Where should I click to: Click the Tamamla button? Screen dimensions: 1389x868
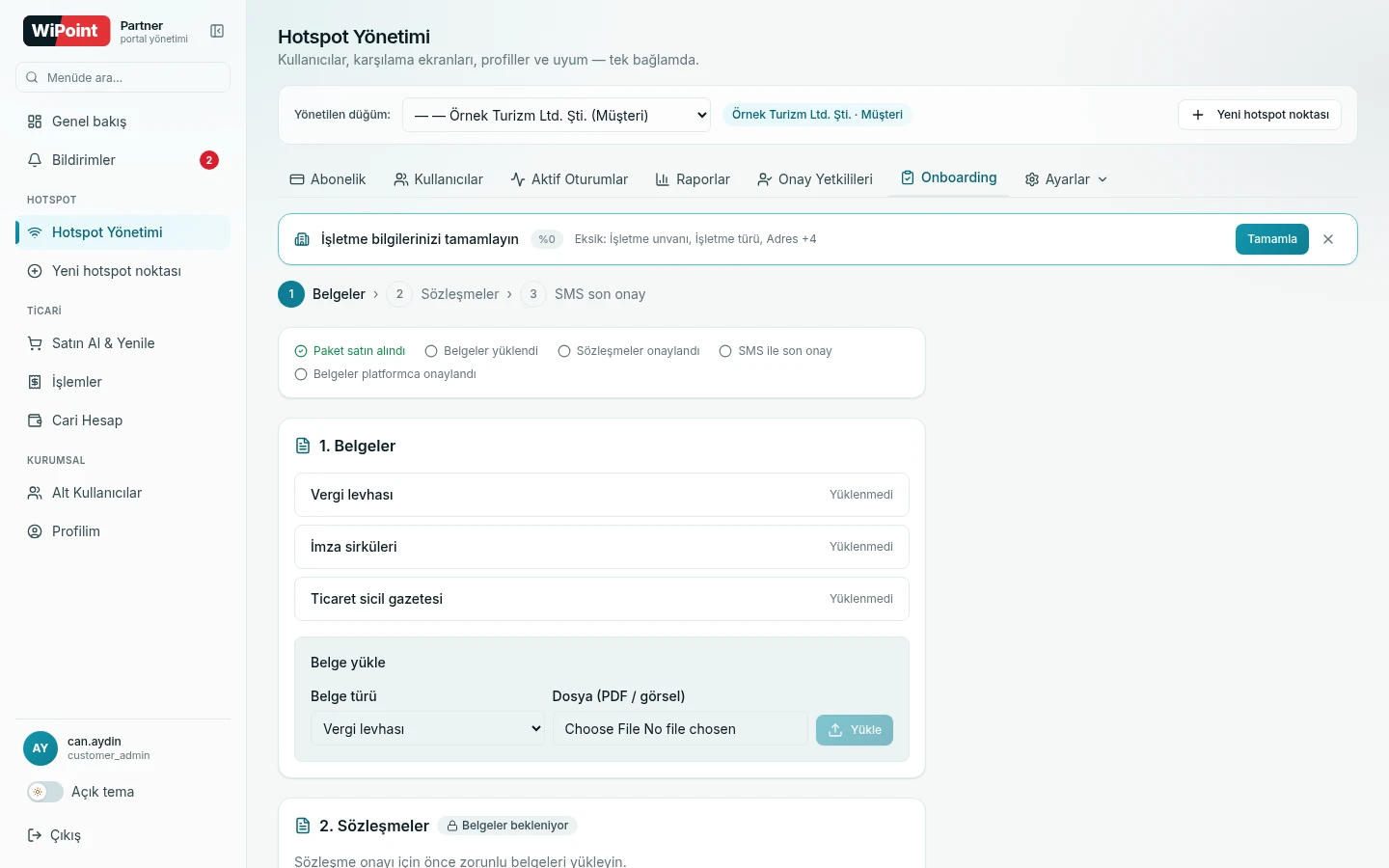(x=1271, y=239)
